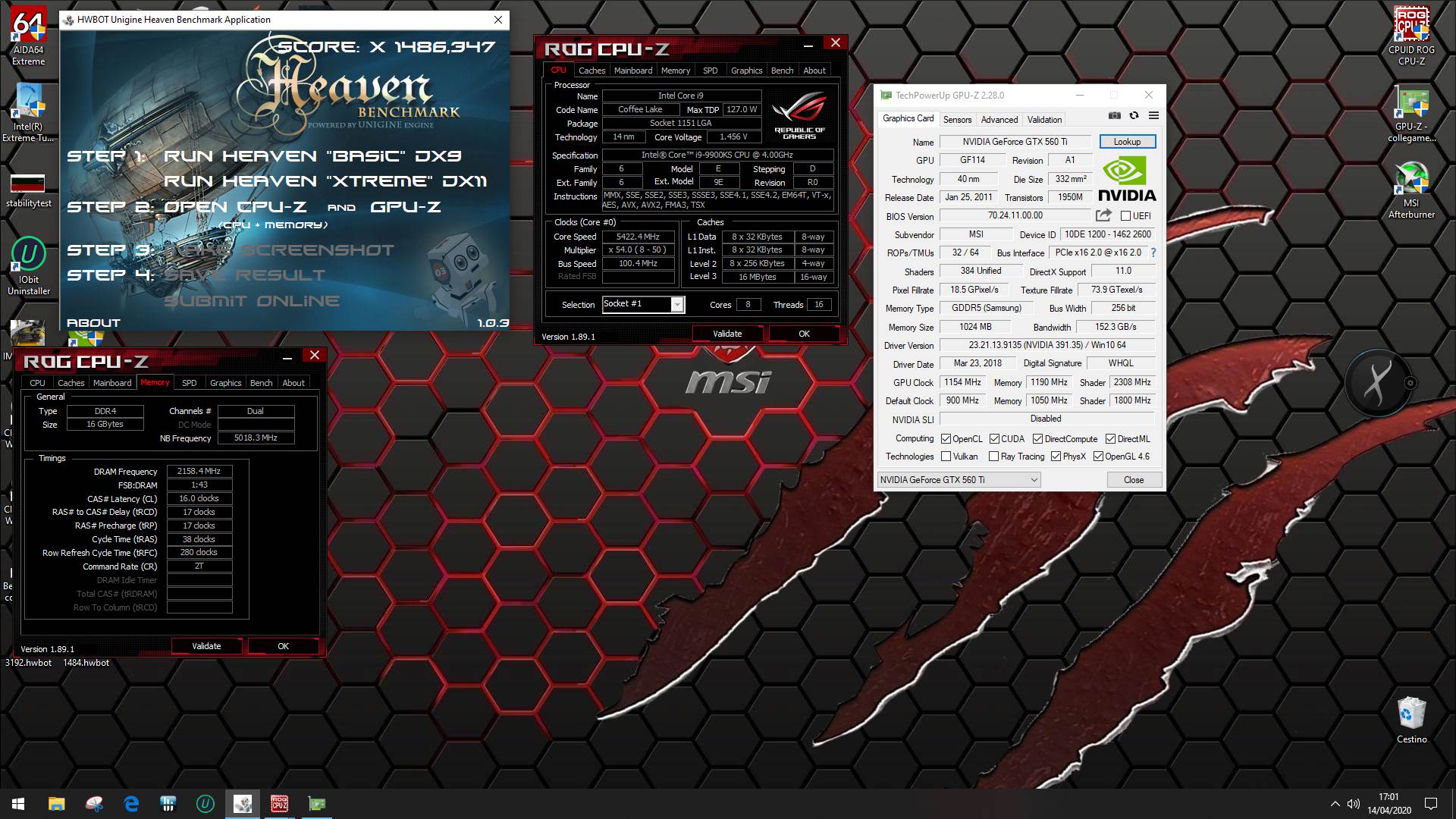Click OK in CPU tab window
The image size is (1456, 819).
[x=804, y=334]
